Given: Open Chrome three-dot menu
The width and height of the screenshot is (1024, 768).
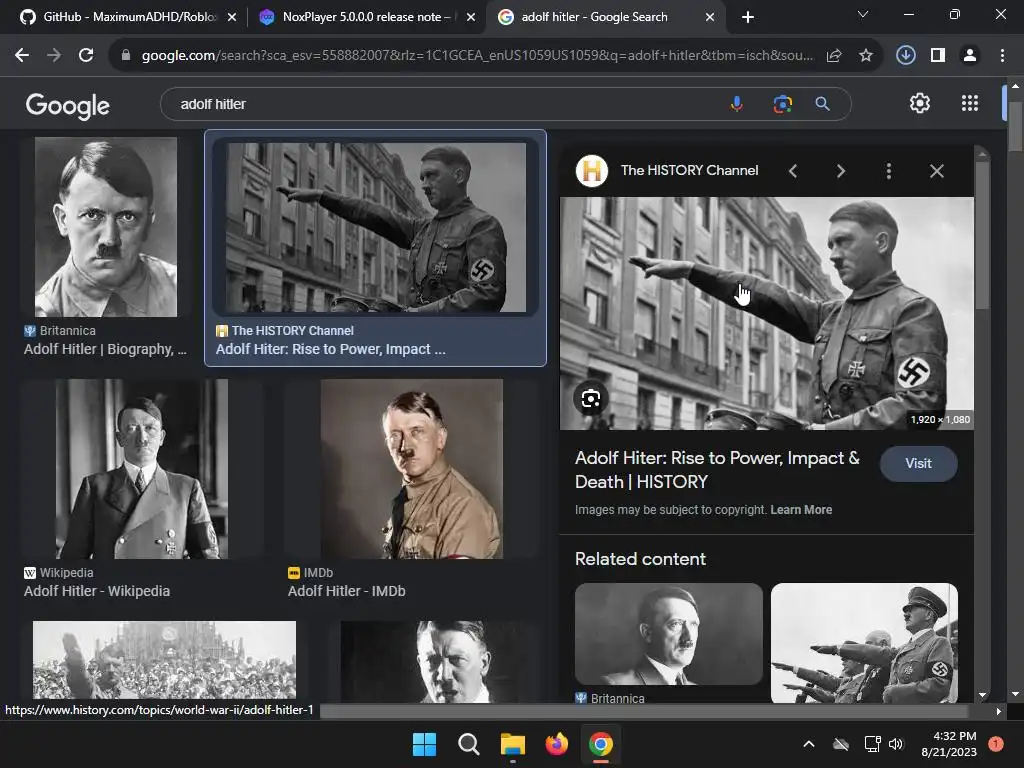Looking at the screenshot, I should tap(1002, 56).
